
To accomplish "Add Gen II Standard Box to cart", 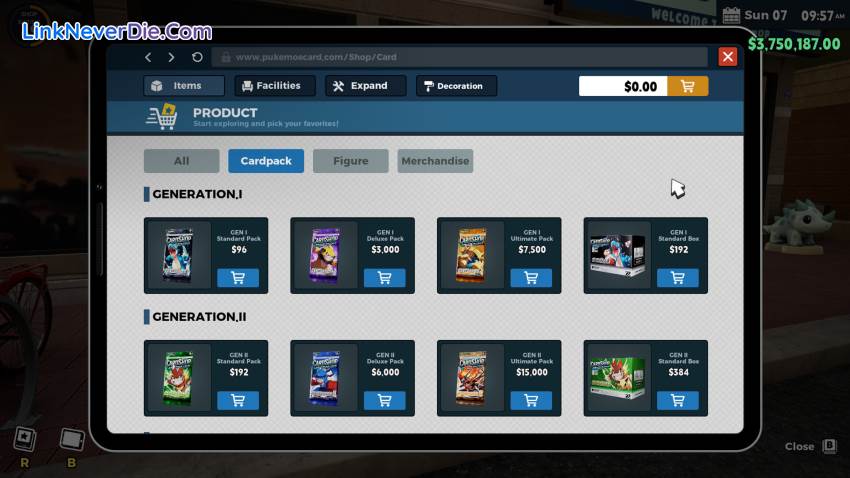I will pyautogui.click(x=677, y=400).
